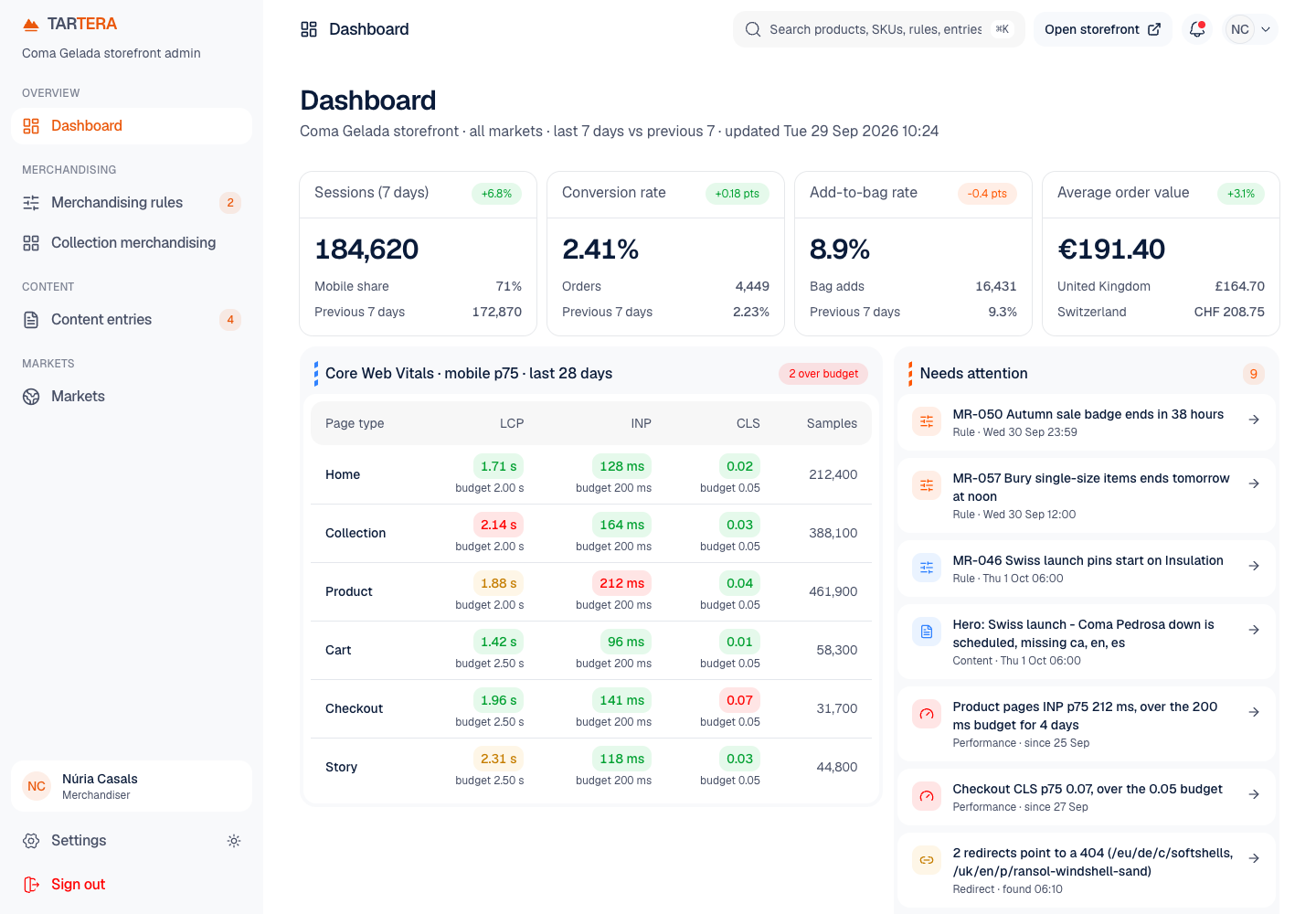
Task: Click the '2 over budget' badge
Action: tap(823, 374)
